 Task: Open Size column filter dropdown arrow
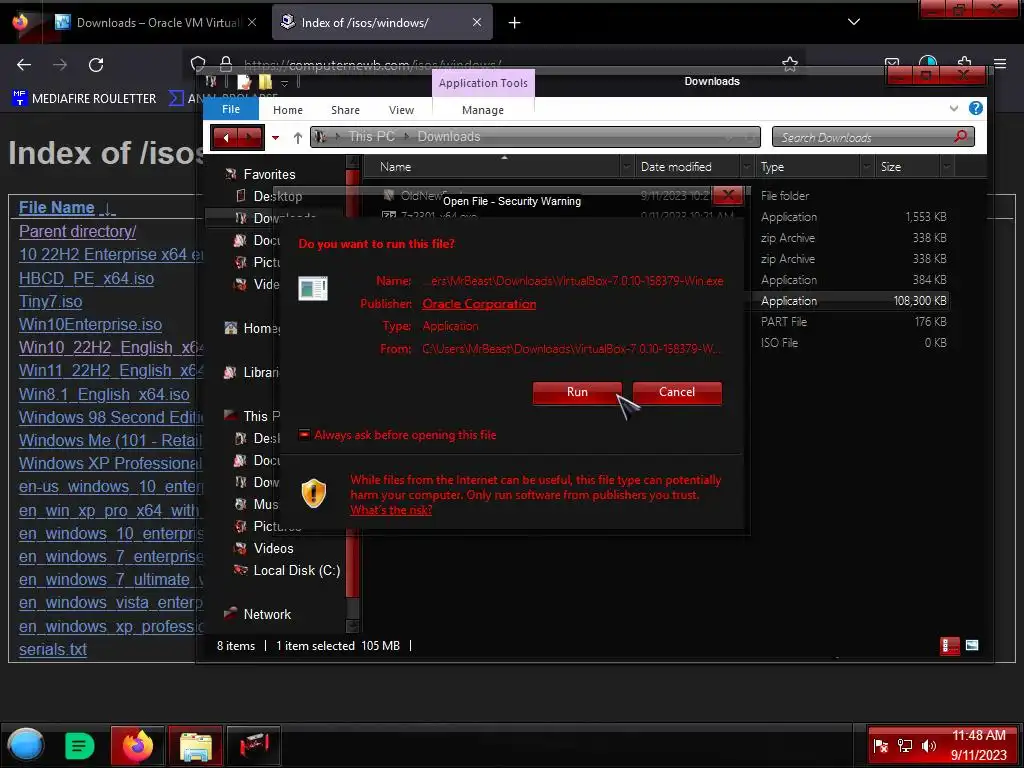click(946, 167)
